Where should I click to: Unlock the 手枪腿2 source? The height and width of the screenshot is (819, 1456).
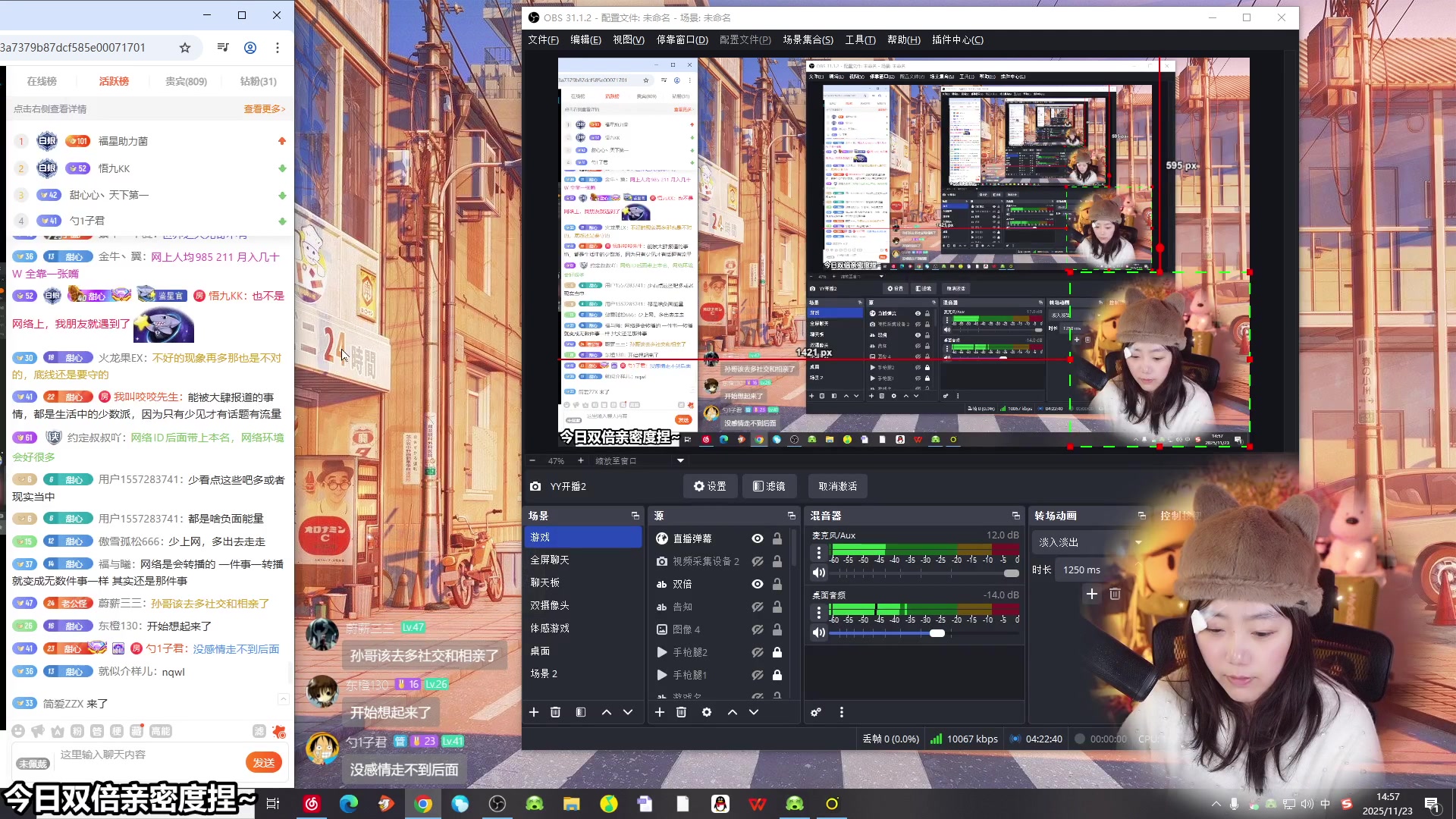(777, 652)
